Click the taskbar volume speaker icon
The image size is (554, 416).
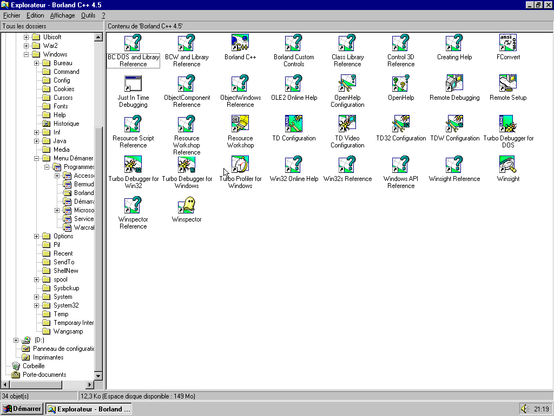(x=524, y=409)
